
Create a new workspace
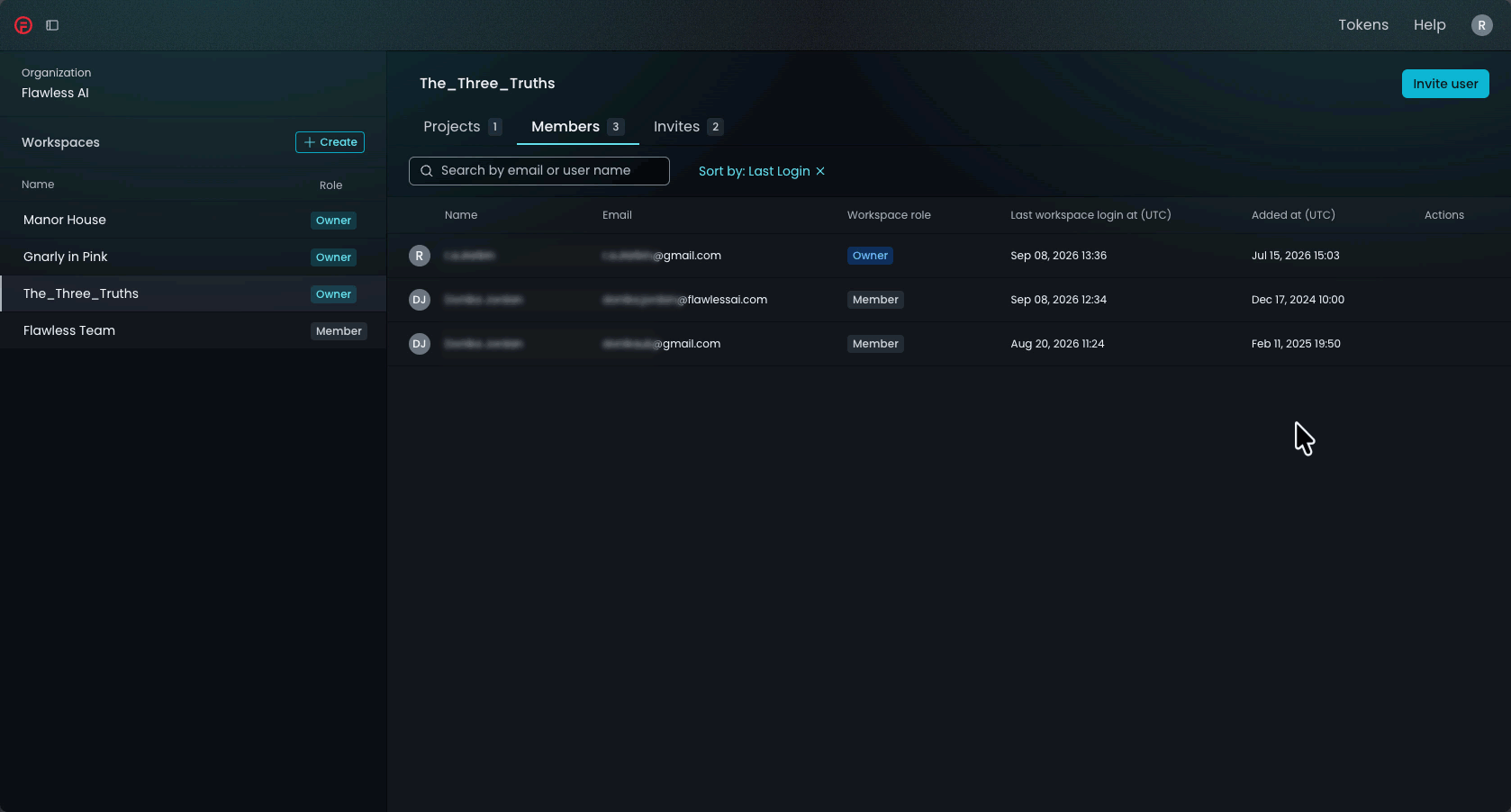pyautogui.click(x=330, y=142)
